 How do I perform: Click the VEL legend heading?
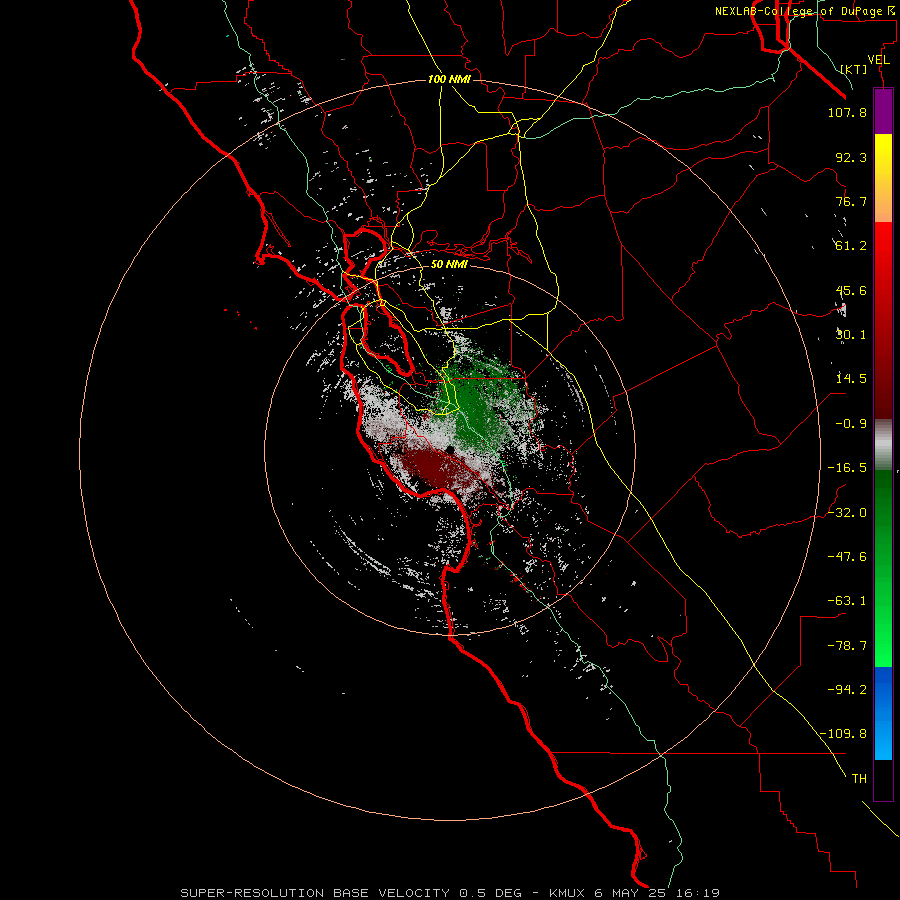click(x=878, y=60)
